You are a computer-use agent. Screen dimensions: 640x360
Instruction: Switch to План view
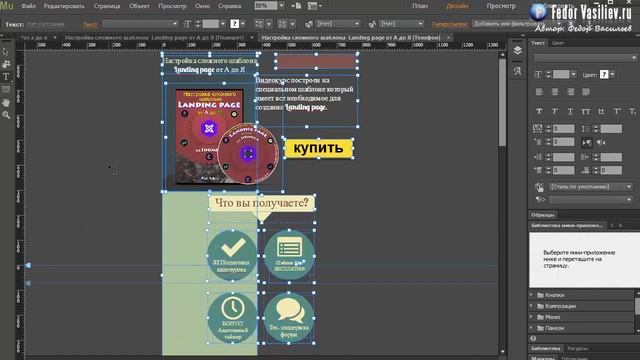tap(420, 6)
